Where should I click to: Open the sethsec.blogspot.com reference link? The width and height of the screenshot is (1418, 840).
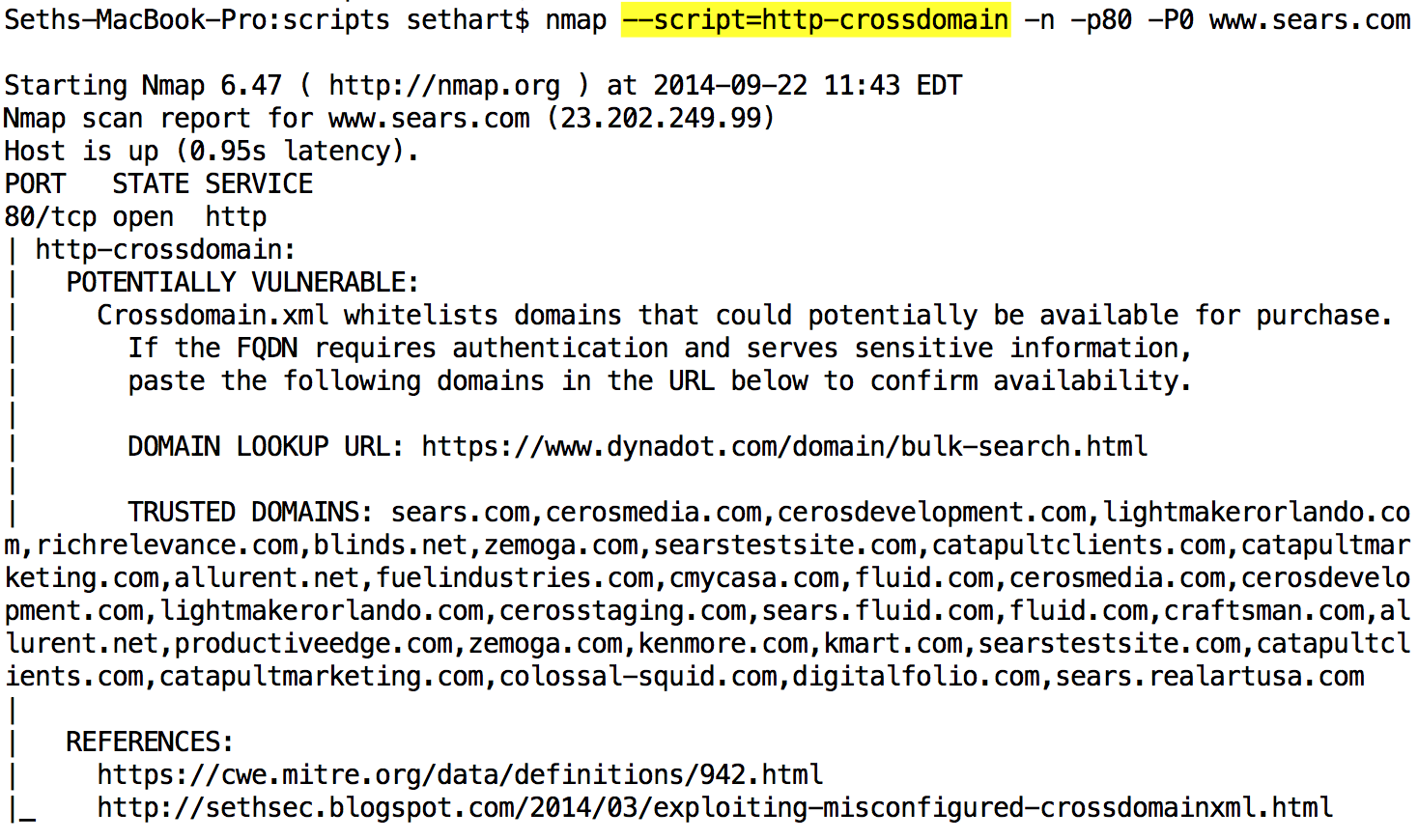coord(715,808)
